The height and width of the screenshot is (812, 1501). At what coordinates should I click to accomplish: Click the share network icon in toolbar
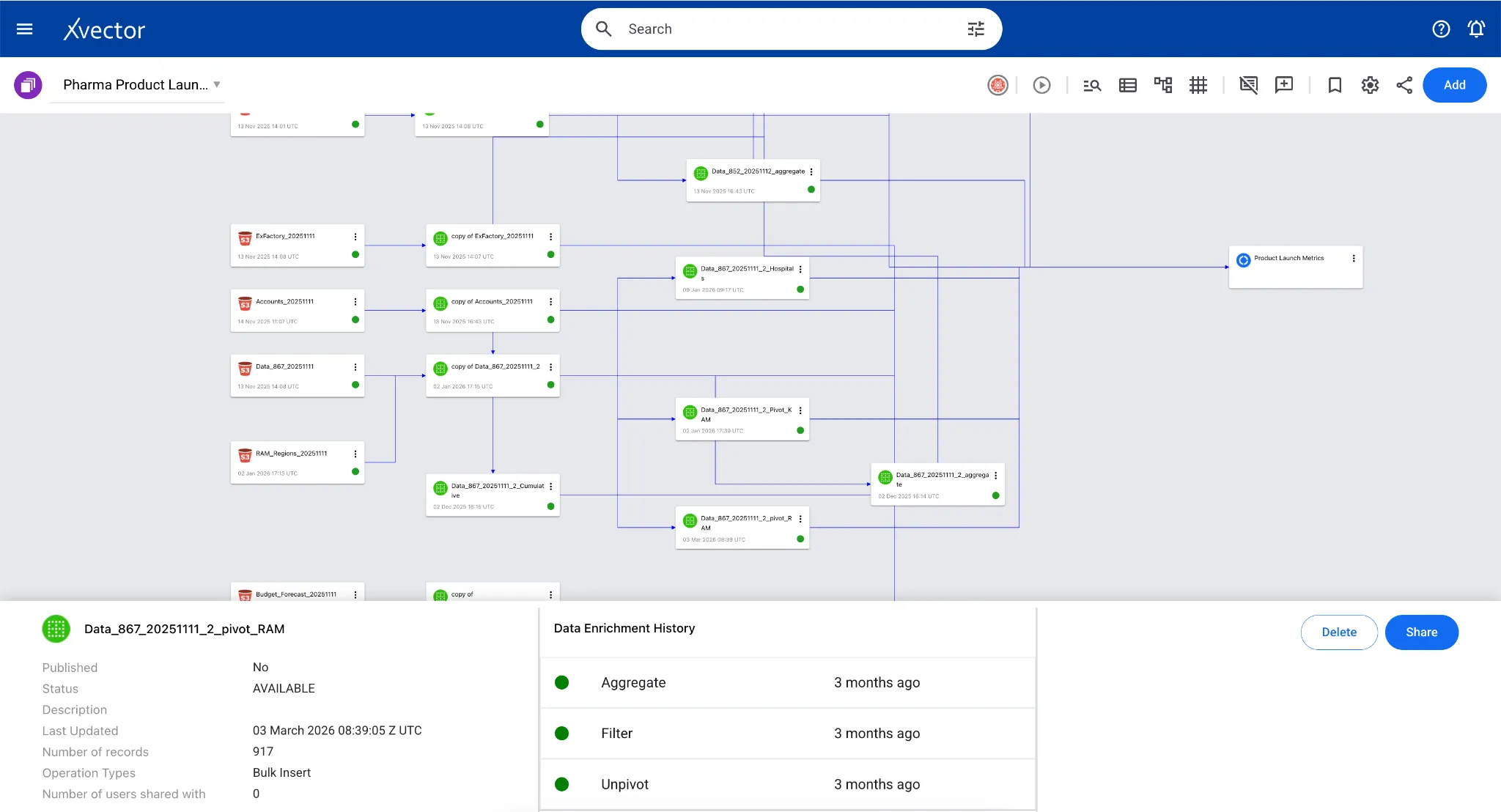click(x=1404, y=85)
